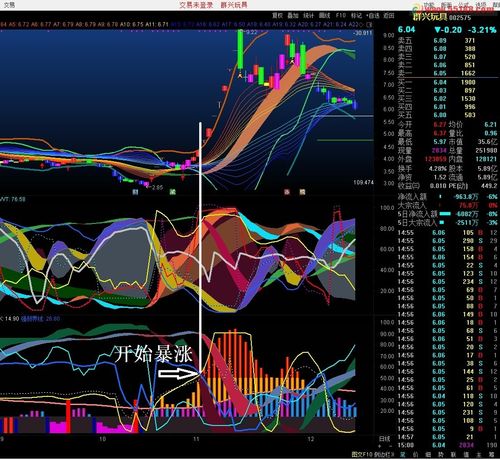Switch to the 笔 tick tab
Viewport: 500px width, 460px height.
(x=403, y=454)
